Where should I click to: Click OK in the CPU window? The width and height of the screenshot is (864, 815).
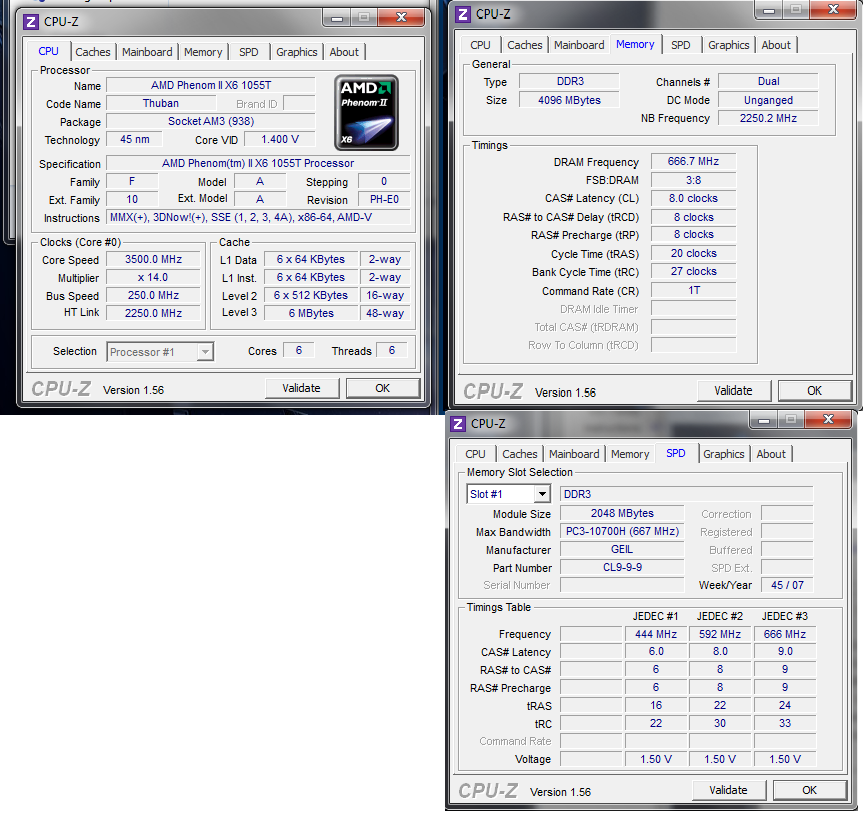coord(382,388)
